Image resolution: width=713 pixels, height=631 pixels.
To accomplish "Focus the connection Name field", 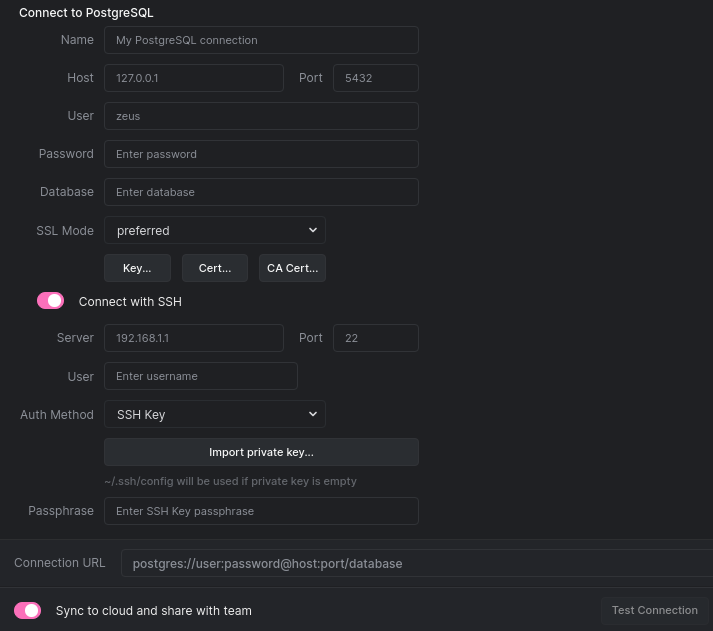I will pos(261,40).
